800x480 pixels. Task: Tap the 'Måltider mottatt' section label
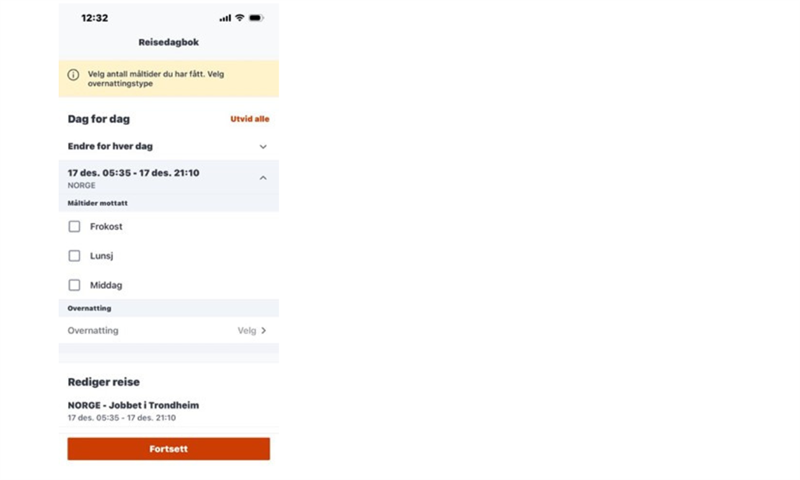tap(98, 203)
